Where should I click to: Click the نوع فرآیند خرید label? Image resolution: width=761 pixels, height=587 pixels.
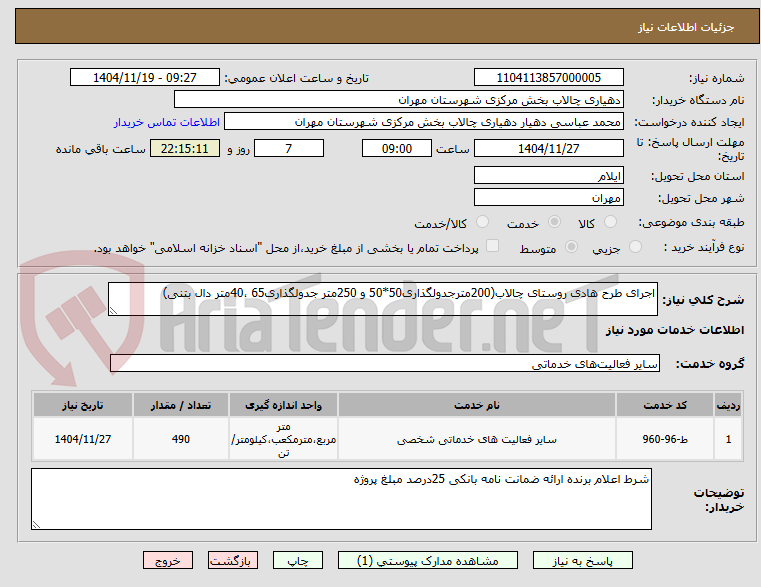[704, 248]
